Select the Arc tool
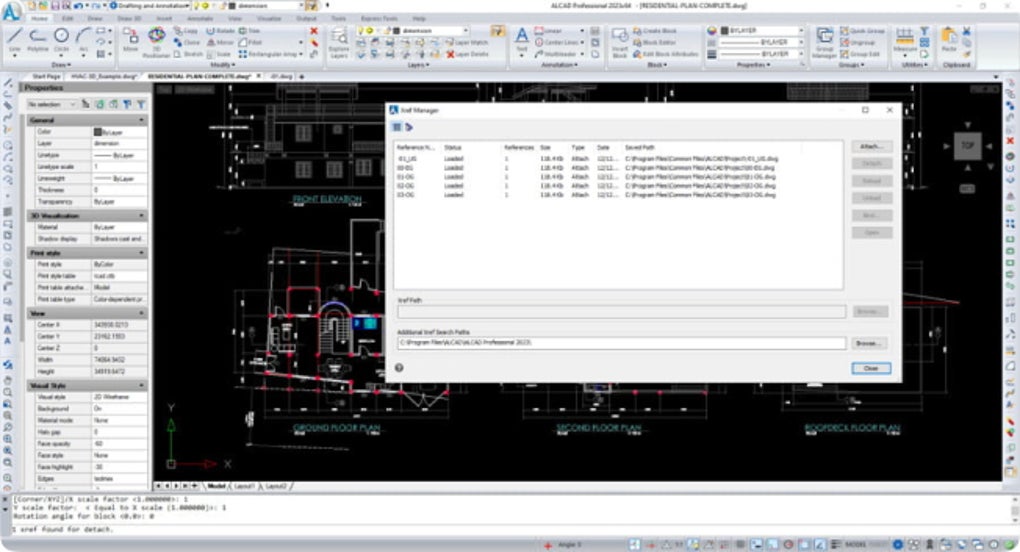1020x552 pixels. click(x=83, y=40)
